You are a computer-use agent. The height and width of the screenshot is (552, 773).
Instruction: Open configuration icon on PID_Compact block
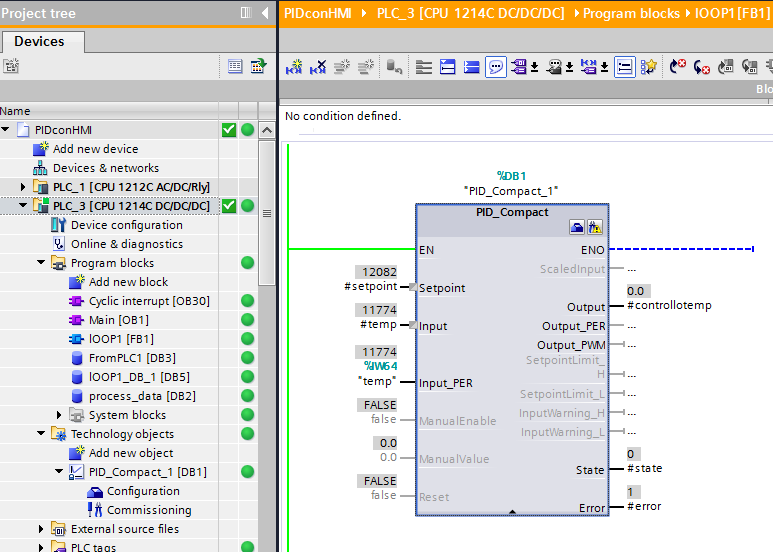point(577,228)
